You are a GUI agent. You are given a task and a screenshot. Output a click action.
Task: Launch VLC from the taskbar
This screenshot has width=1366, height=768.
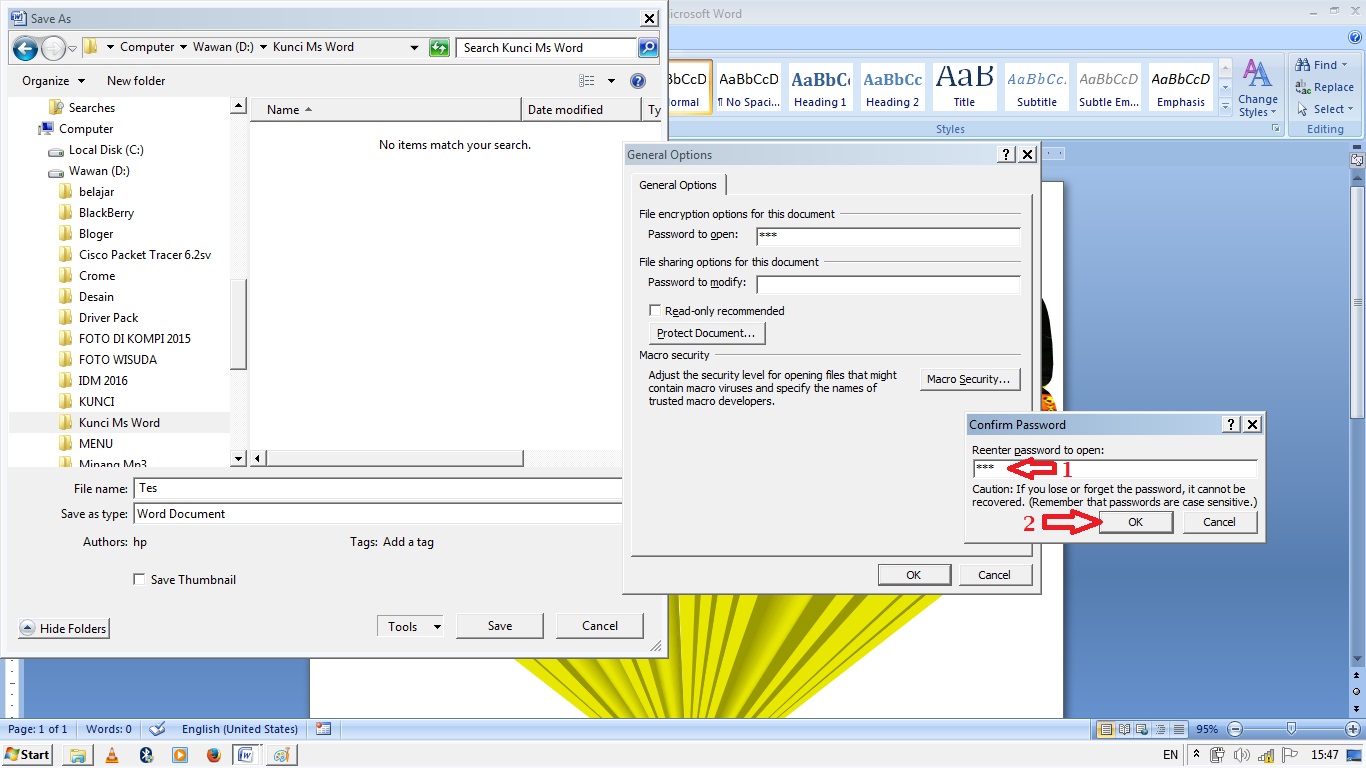[x=112, y=755]
